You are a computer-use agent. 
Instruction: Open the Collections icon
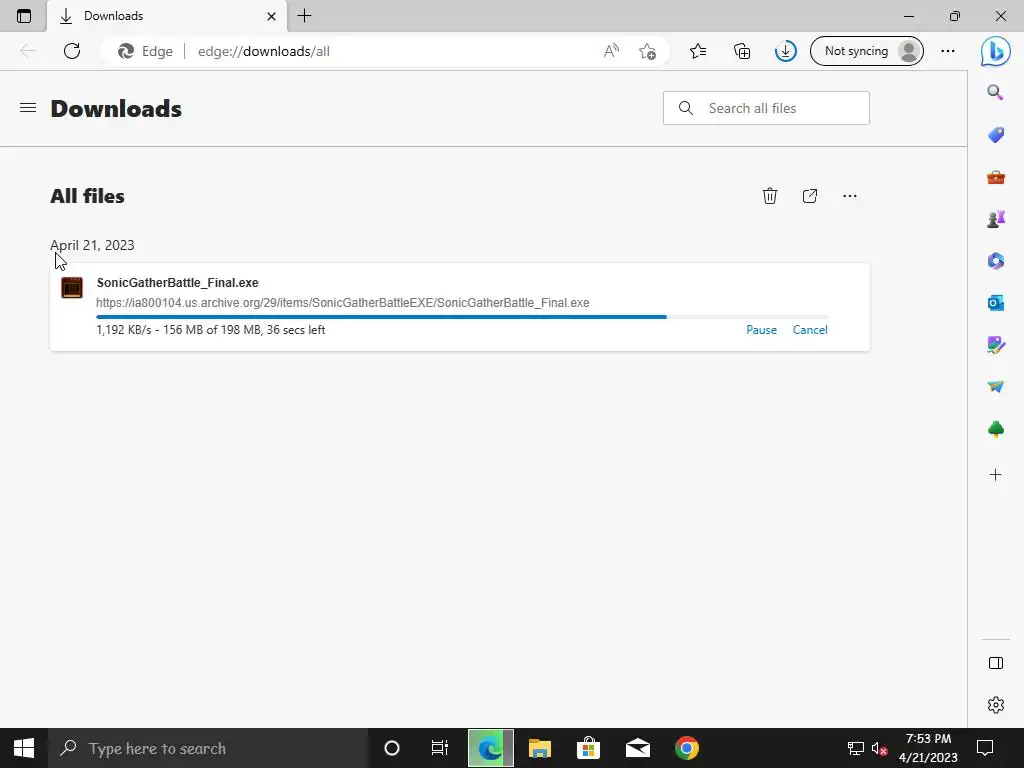(x=742, y=51)
